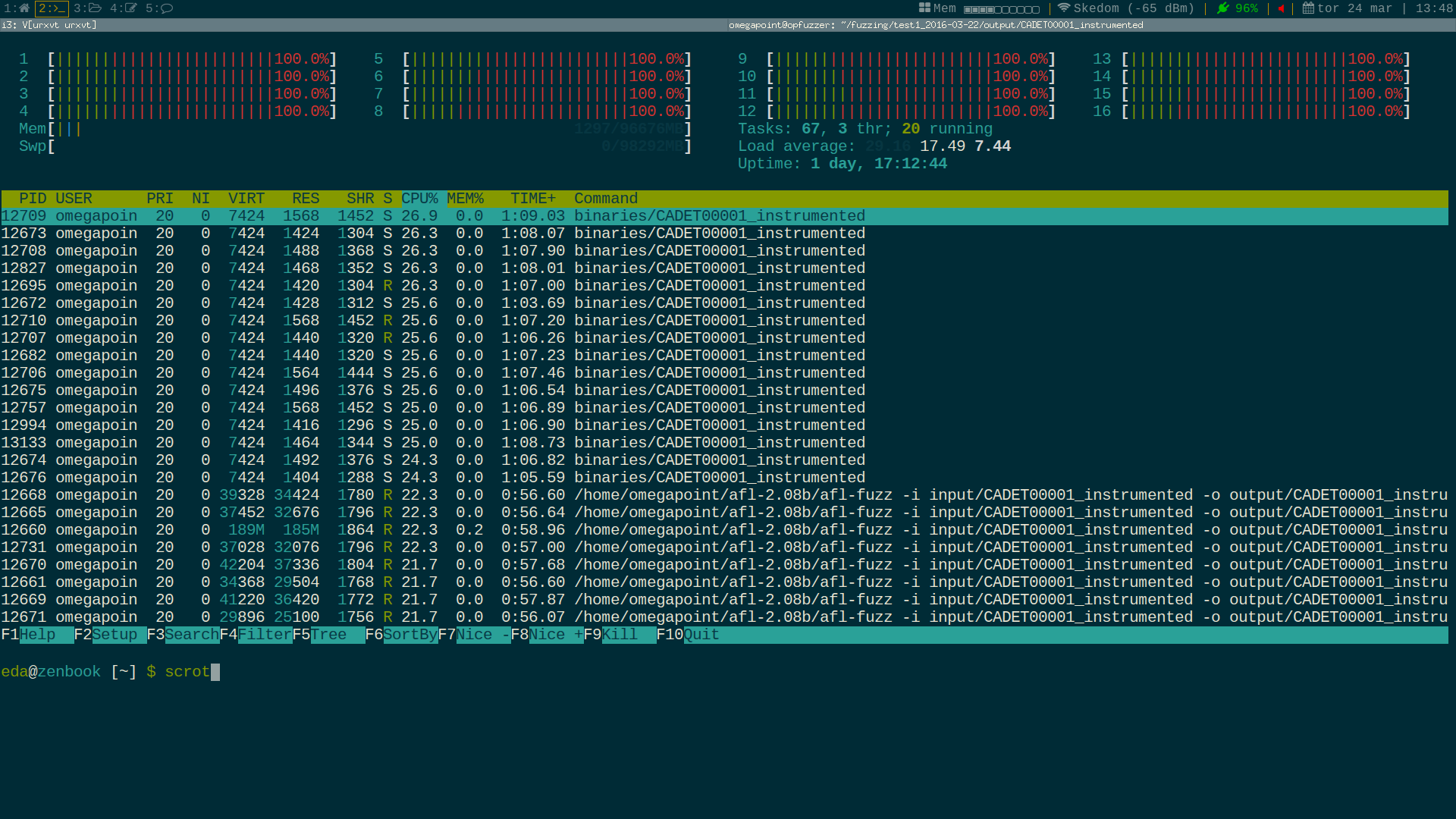The image size is (1456, 819).
Task: Click the Mem usage bar indicator
Action: pyautogui.click(x=1001, y=9)
